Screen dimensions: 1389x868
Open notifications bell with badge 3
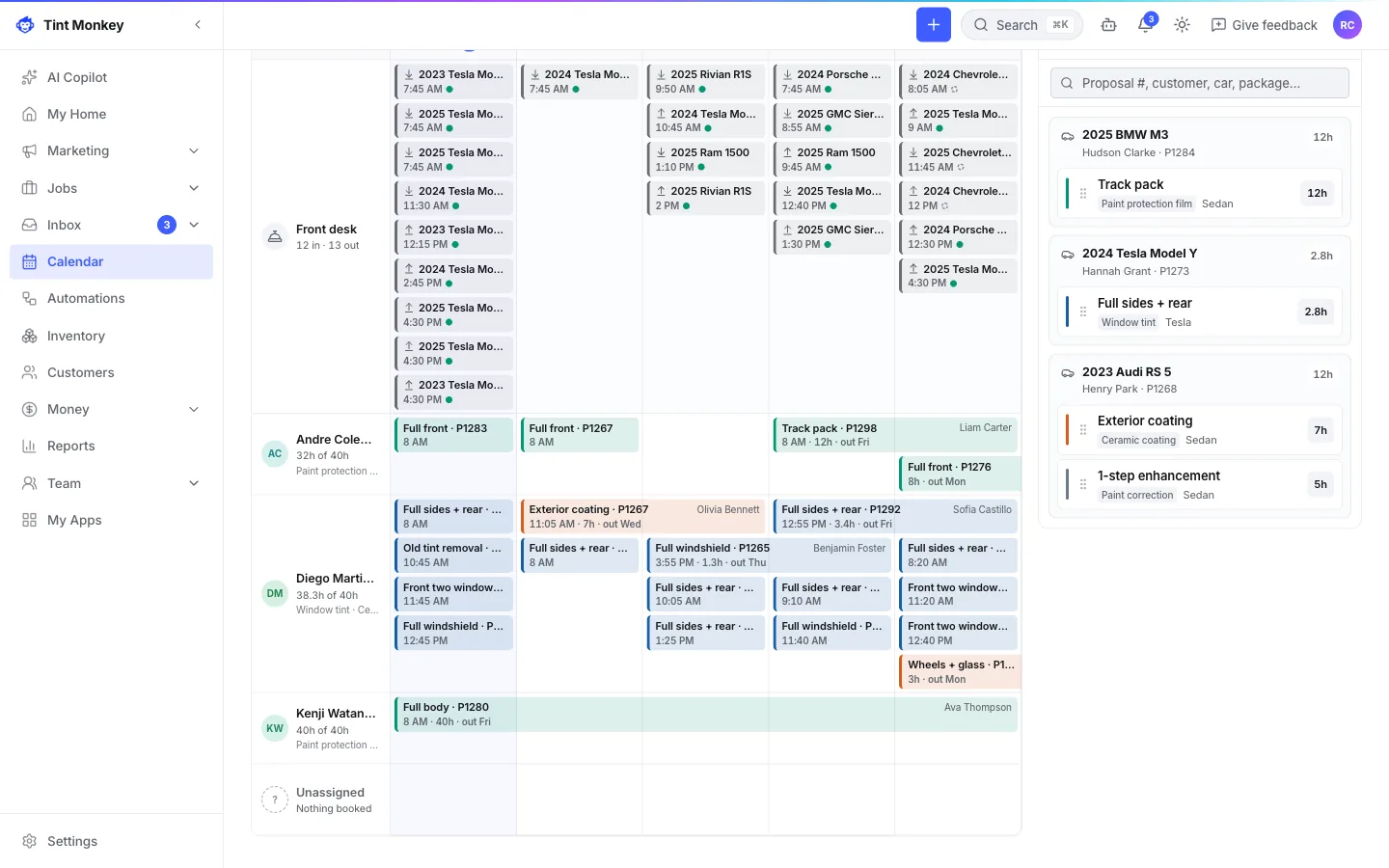click(x=1146, y=25)
